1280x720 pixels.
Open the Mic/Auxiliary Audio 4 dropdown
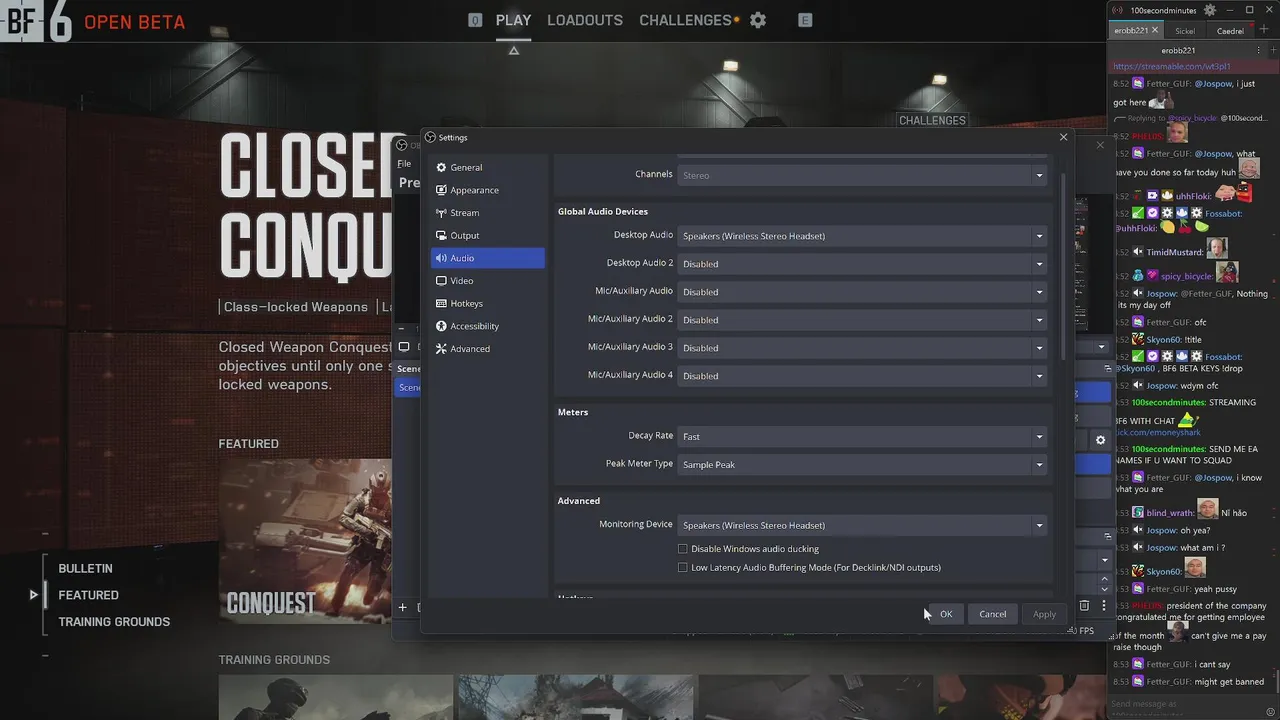coord(862,376)
